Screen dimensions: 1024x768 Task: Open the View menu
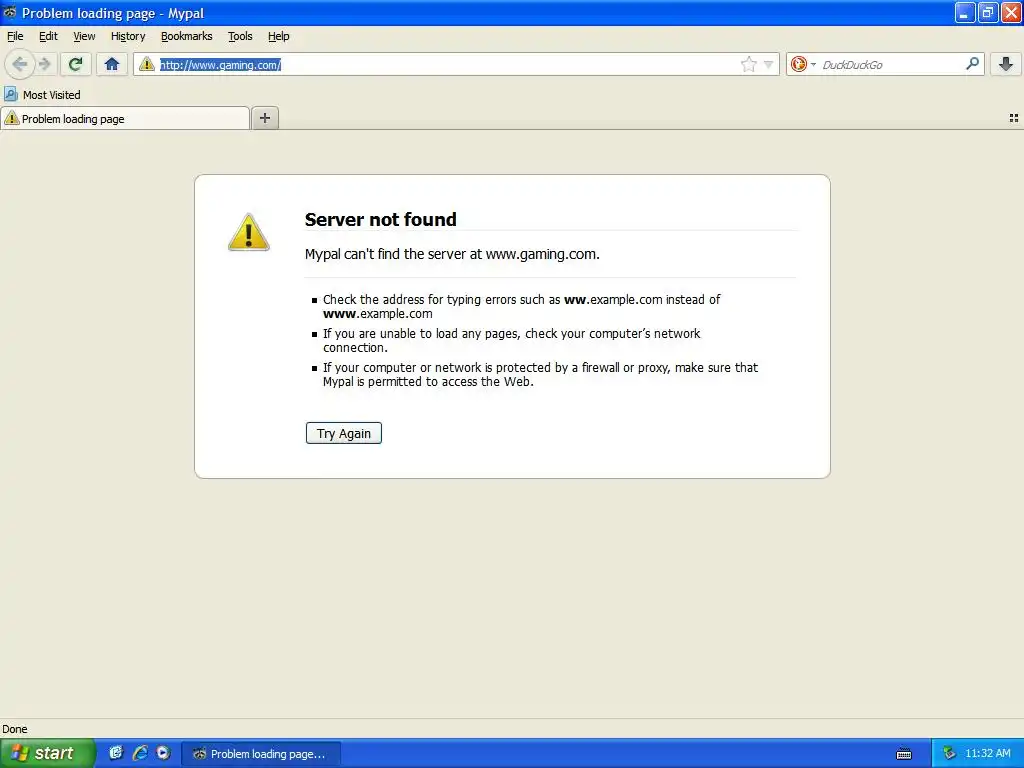(x=84, y=36)
